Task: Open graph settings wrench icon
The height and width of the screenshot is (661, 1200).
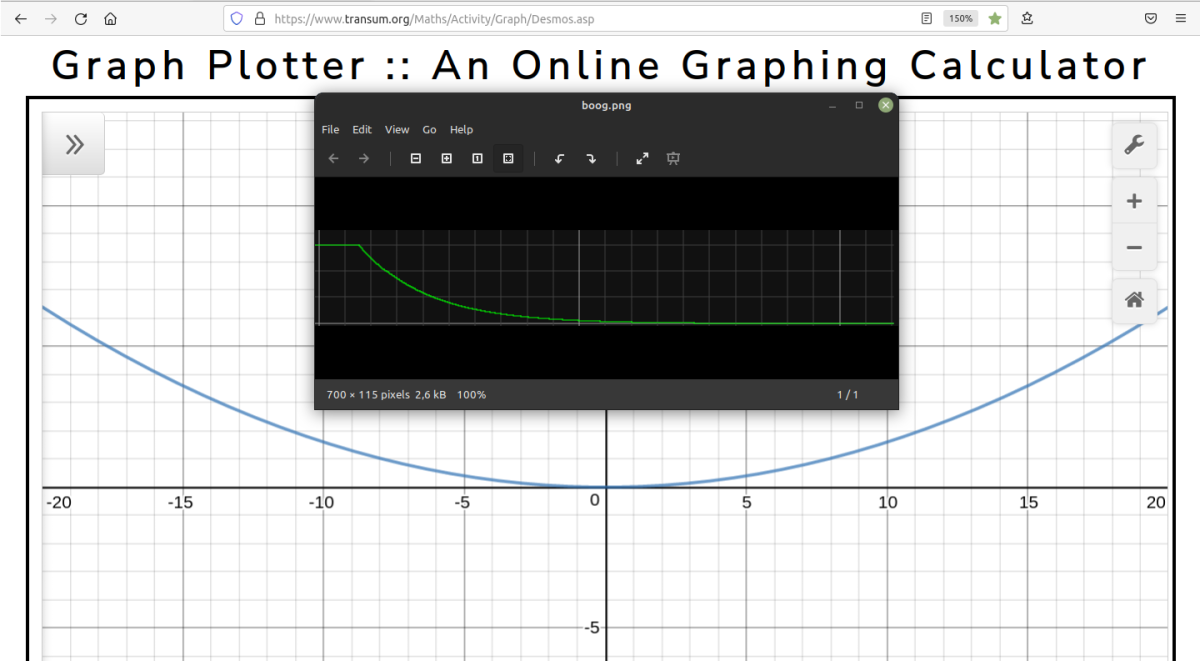Action: pos(1134,145)
